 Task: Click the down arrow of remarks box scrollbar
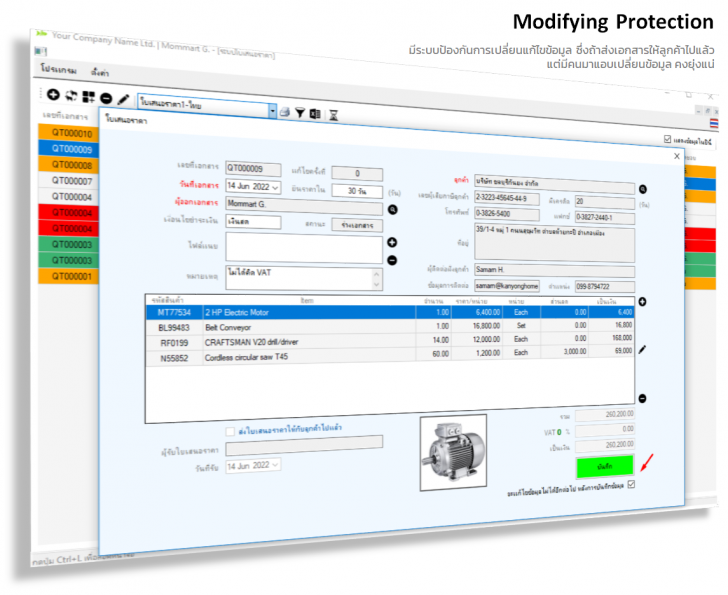pyautogui.click(x=377, y=285)
